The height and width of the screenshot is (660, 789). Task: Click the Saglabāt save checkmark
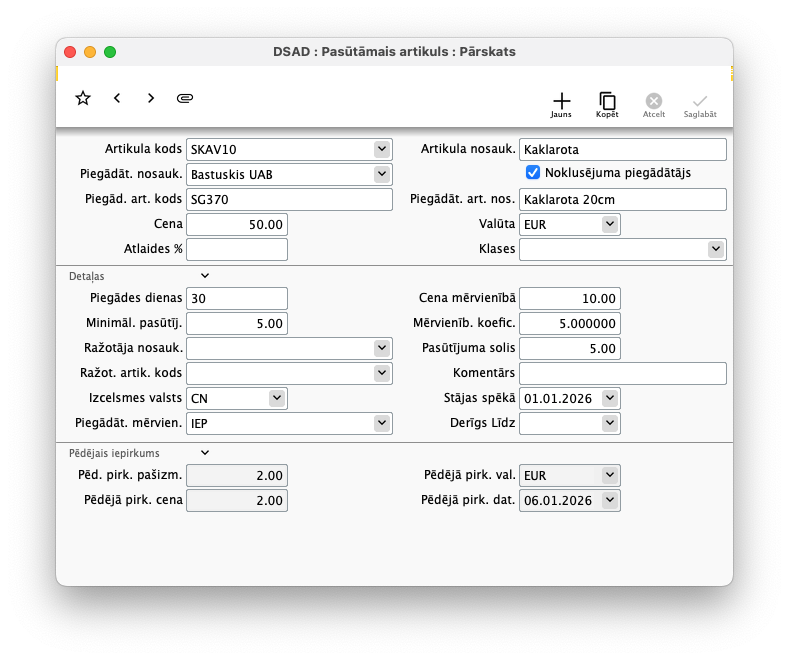700,104
